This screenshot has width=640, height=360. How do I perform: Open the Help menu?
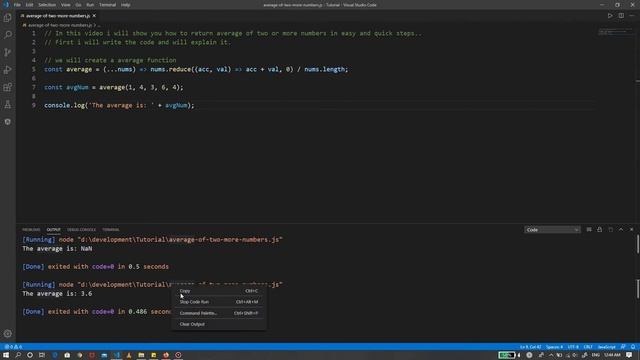click(x=126, y=5)
